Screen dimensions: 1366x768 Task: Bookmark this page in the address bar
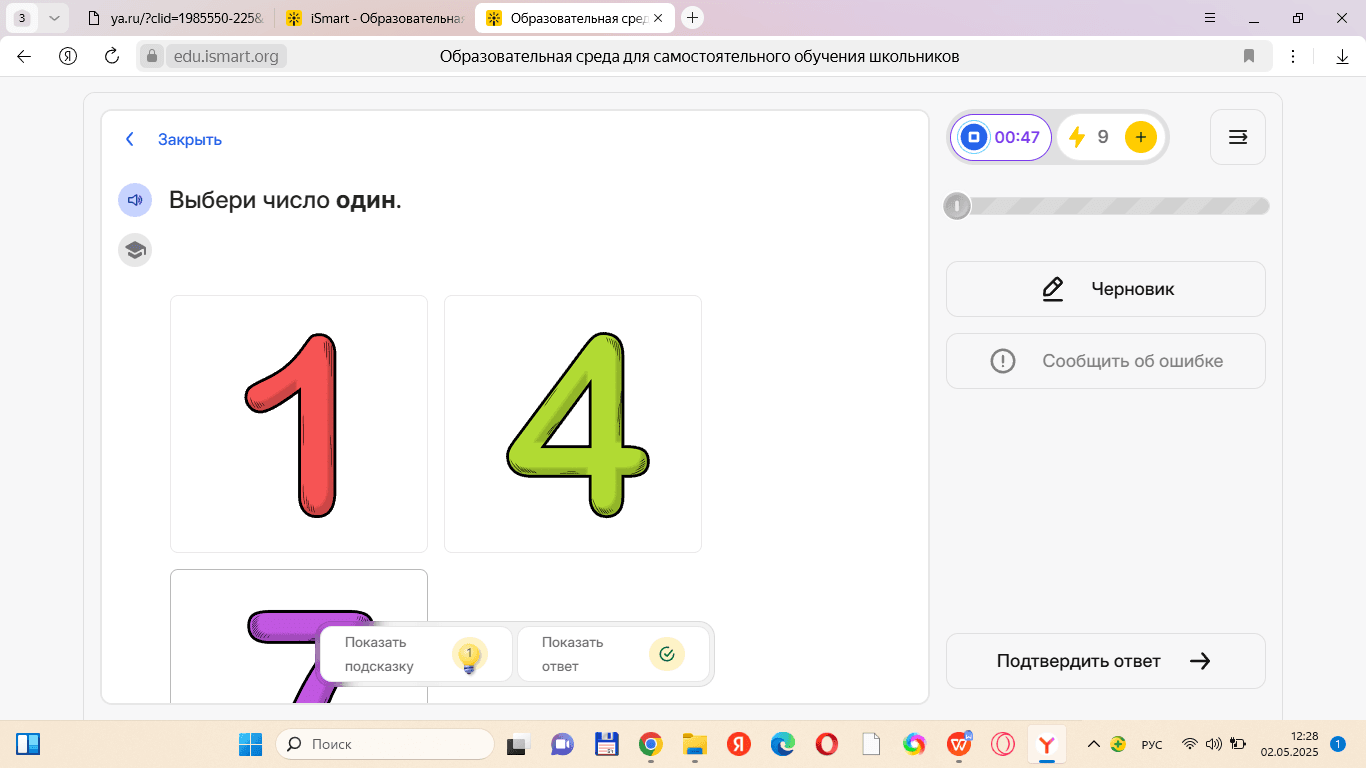click(x=1249, y=57)
